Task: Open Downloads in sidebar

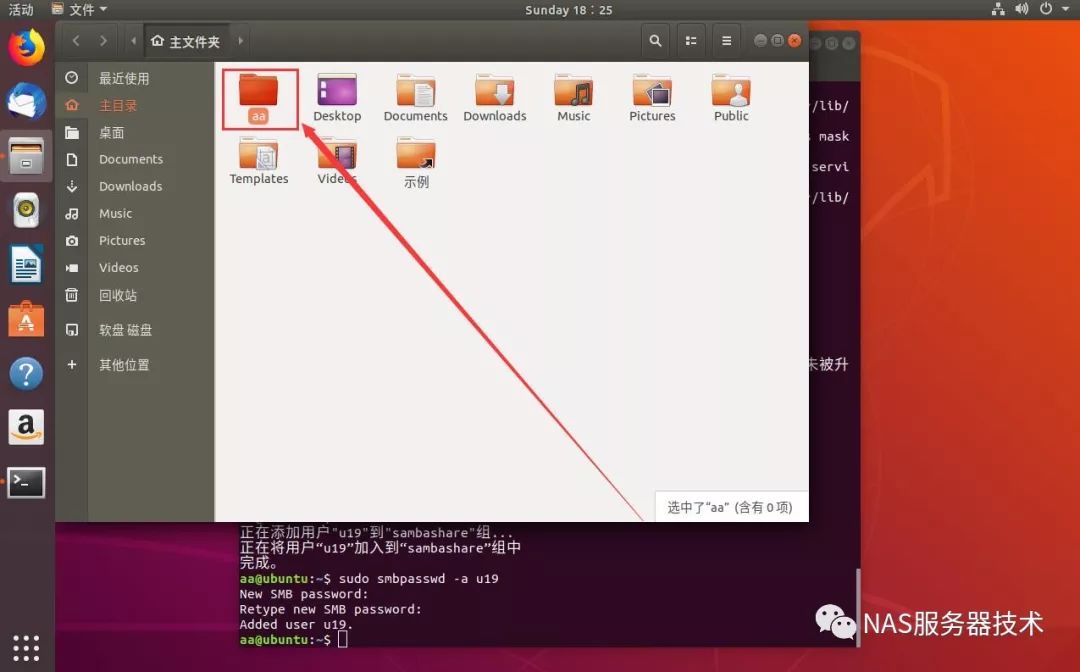Action: 134,186
